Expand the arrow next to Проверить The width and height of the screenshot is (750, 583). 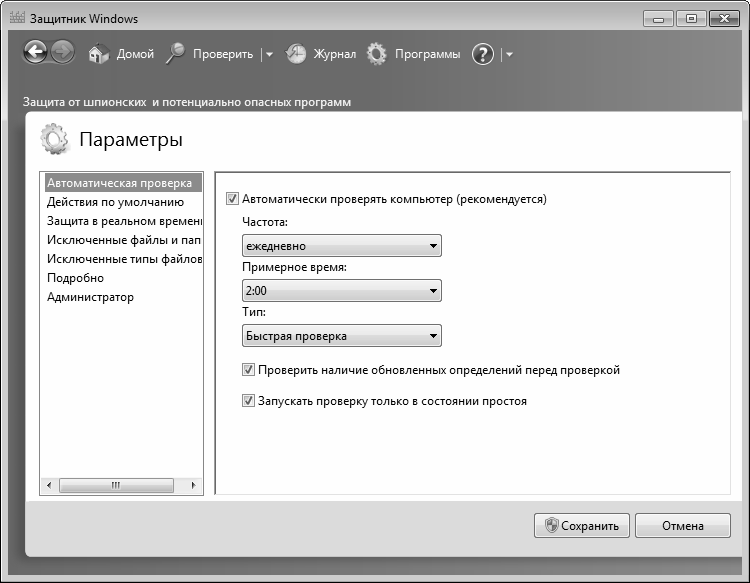click(268, 55)
